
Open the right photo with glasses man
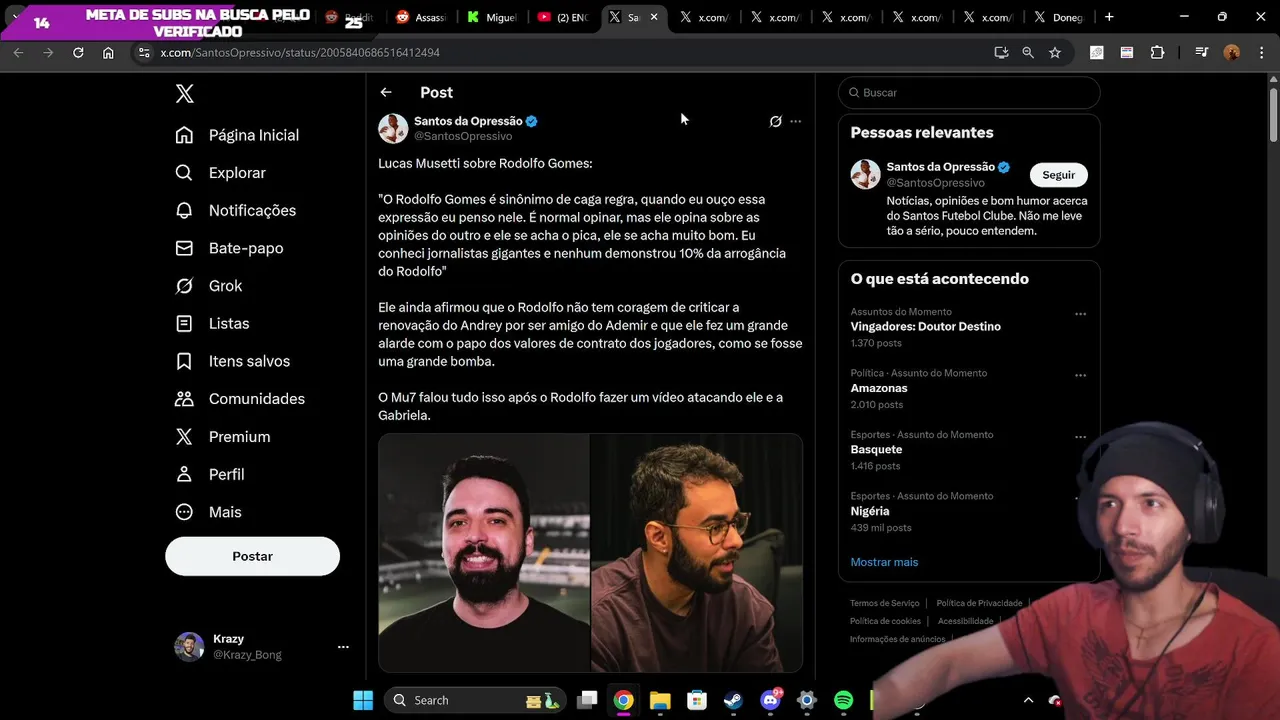(x=697, y=553)
